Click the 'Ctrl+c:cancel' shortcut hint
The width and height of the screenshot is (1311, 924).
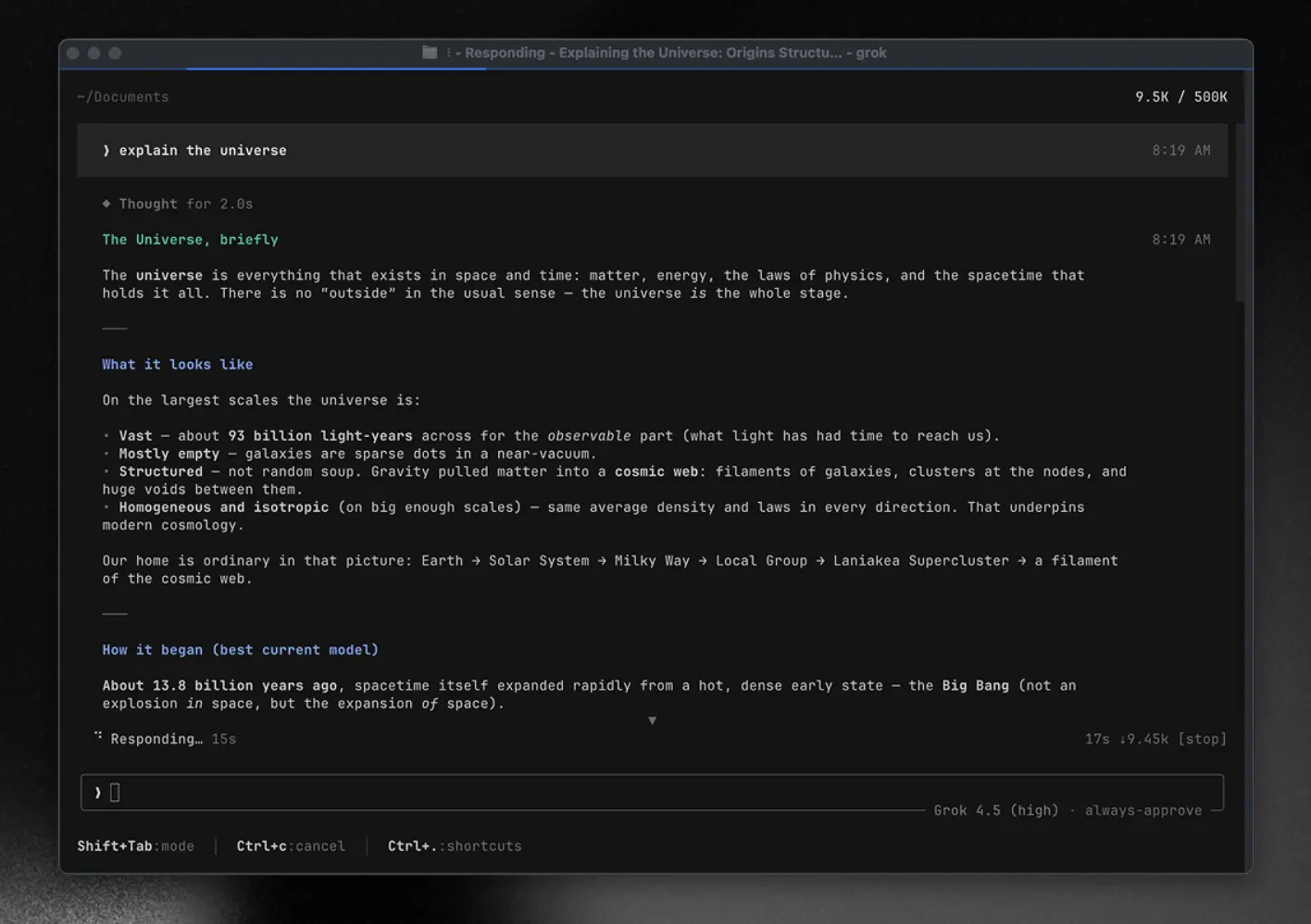[291, 846]
